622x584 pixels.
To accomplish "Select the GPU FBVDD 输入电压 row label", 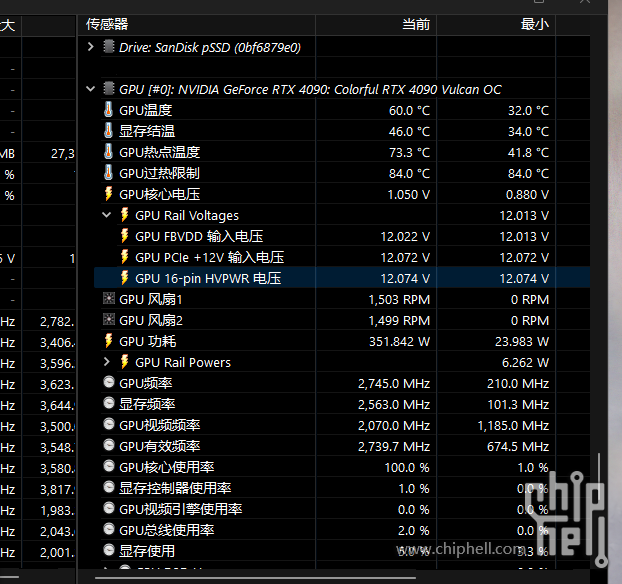I will point(199,236).
